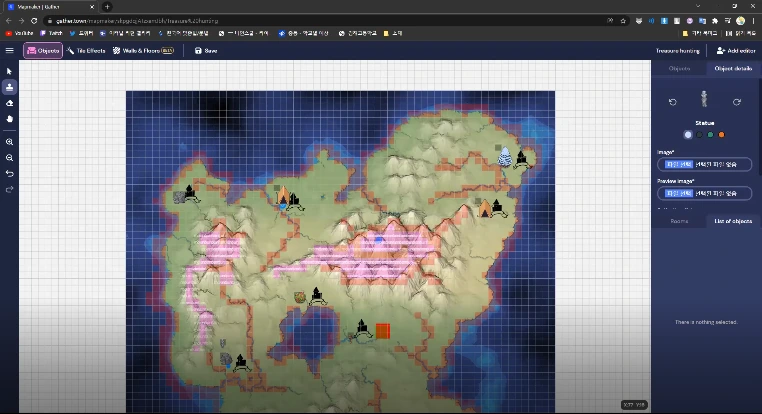Image resolution: width=762 pixels, height=414 pixels.
Task: Click the Statue preview thumbnail
Action: 704,99
